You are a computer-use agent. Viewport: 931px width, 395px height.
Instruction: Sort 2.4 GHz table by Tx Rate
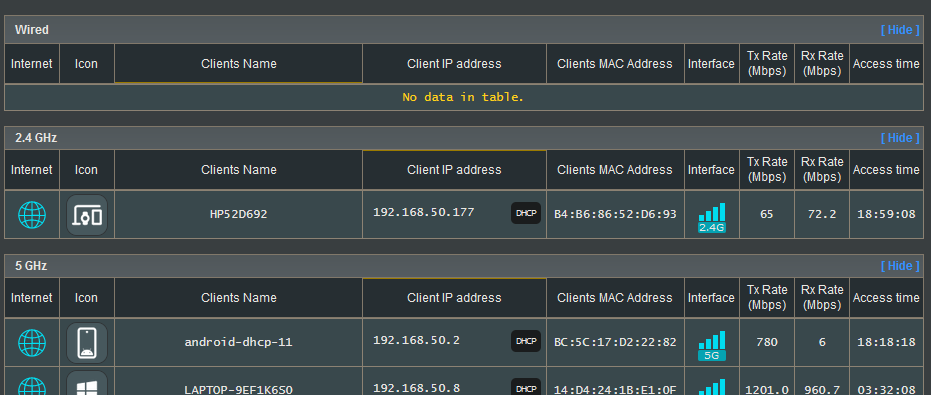(767, 170)
